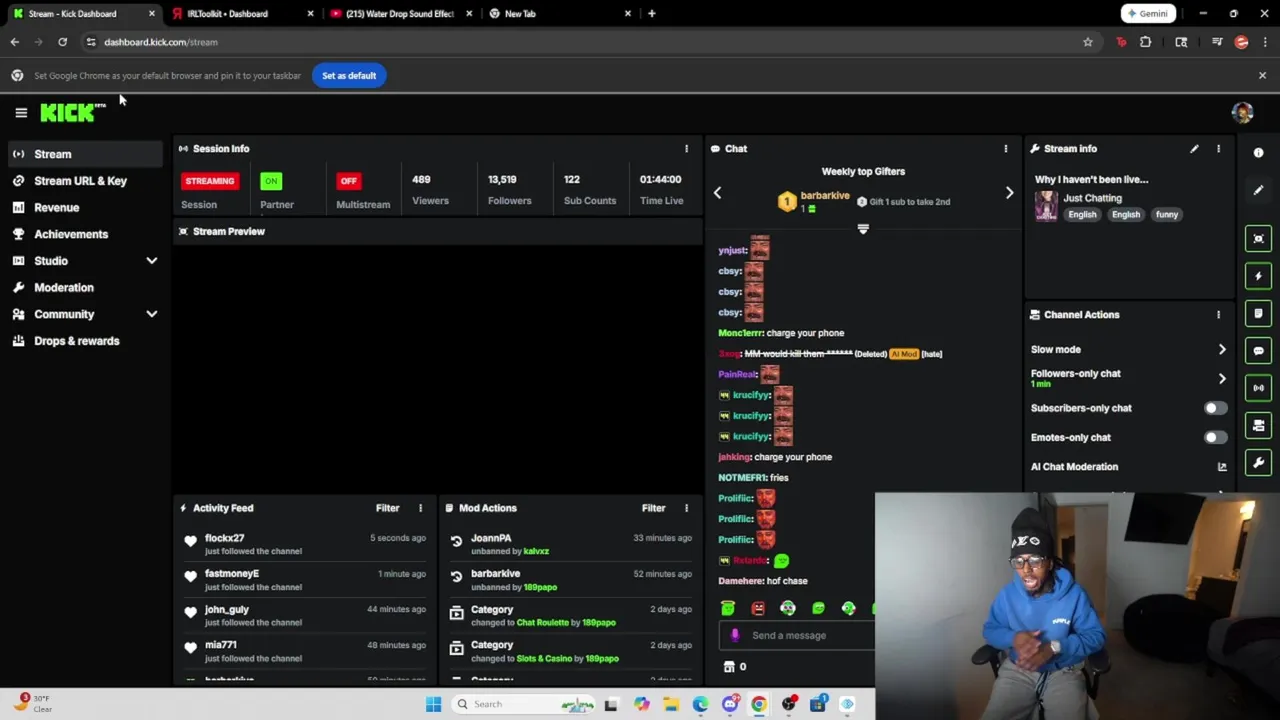Toggle the channel actions widget icon

pos(1258,426)
